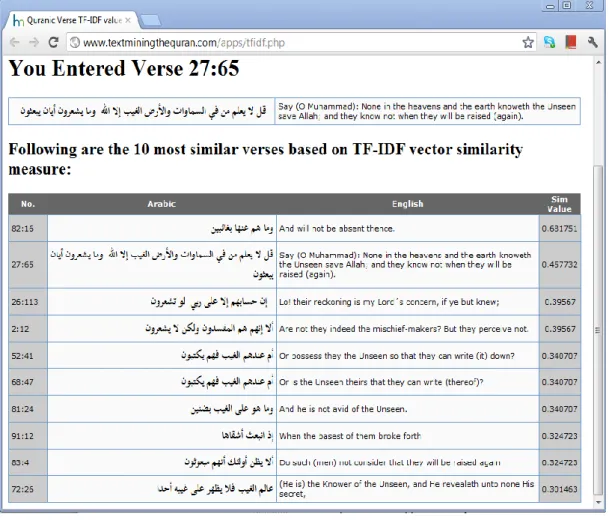Click similarity value in 26:113 row
The image size is (609, 520).
tap(562, 303)
